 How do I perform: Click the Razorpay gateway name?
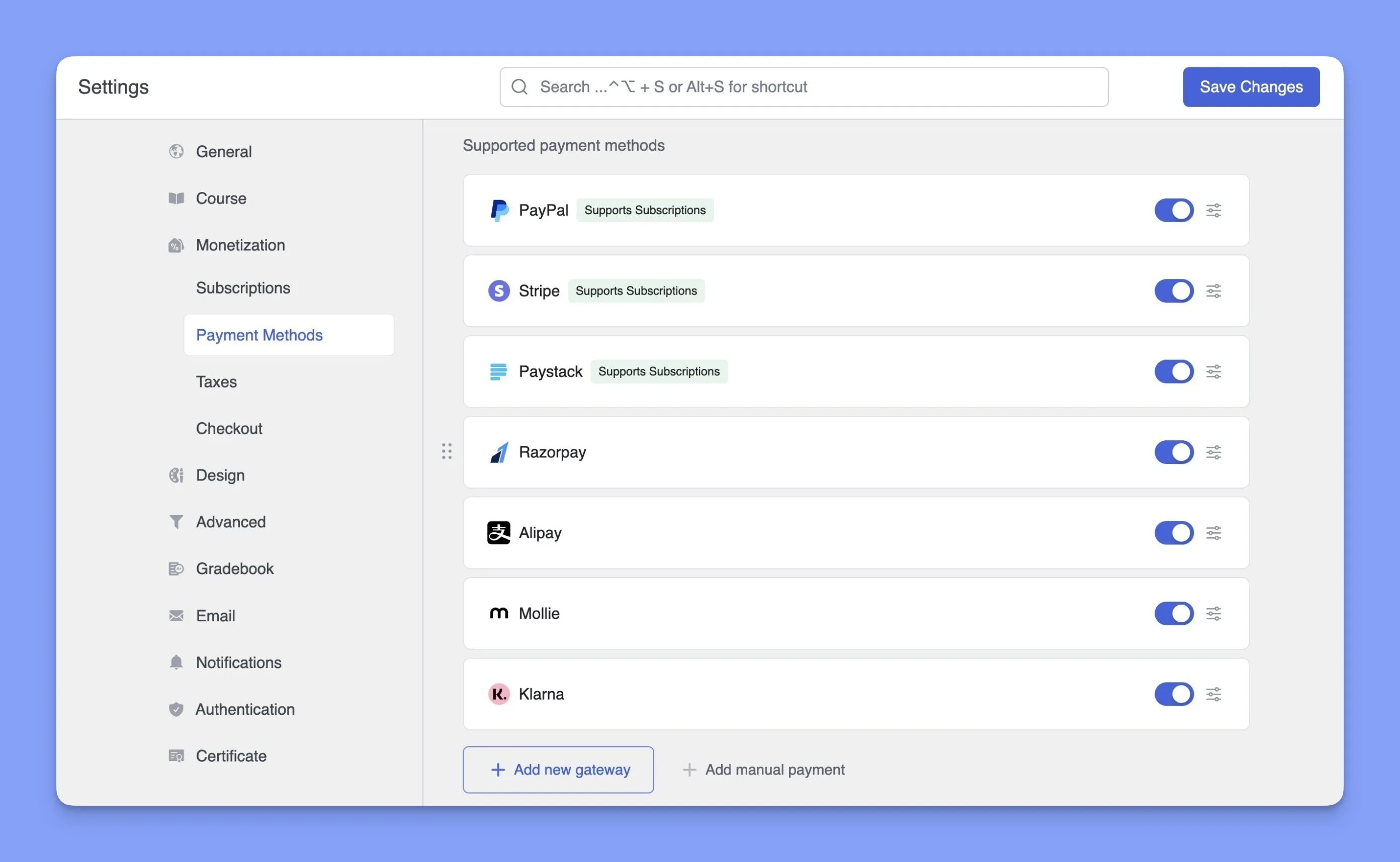[553, 453]
